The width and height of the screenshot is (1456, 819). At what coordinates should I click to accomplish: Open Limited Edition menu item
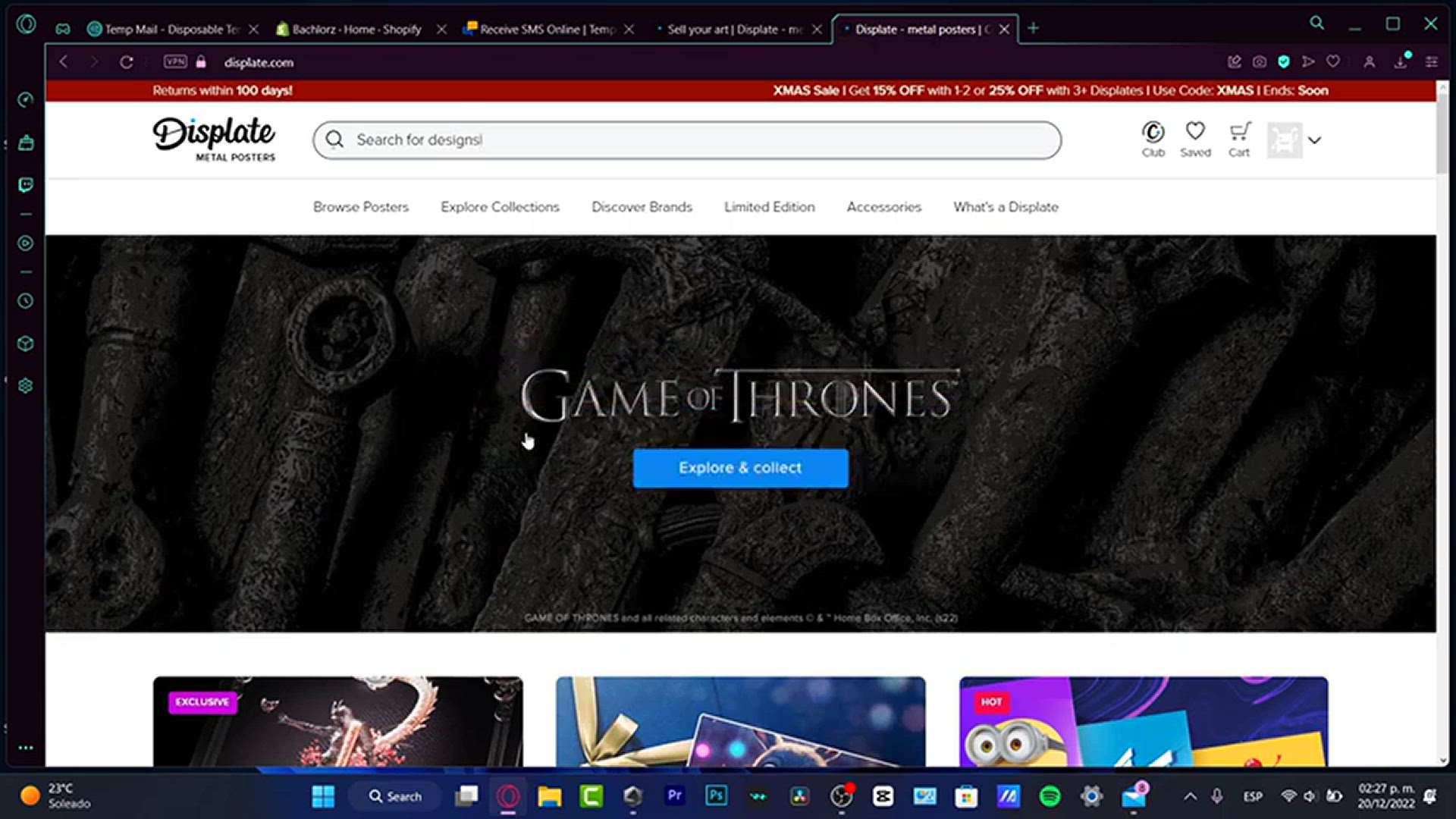(770, 207)
